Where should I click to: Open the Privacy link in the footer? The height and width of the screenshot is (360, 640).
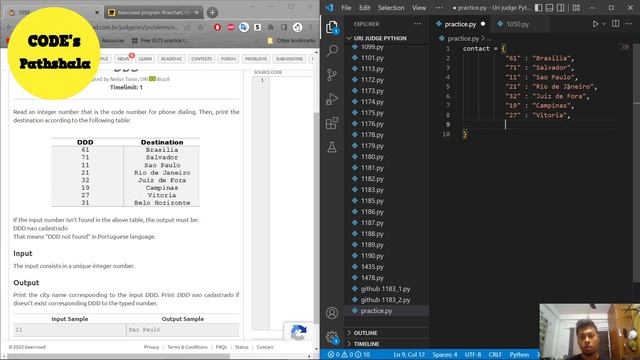pyautogui.click(x=151, y=347)
